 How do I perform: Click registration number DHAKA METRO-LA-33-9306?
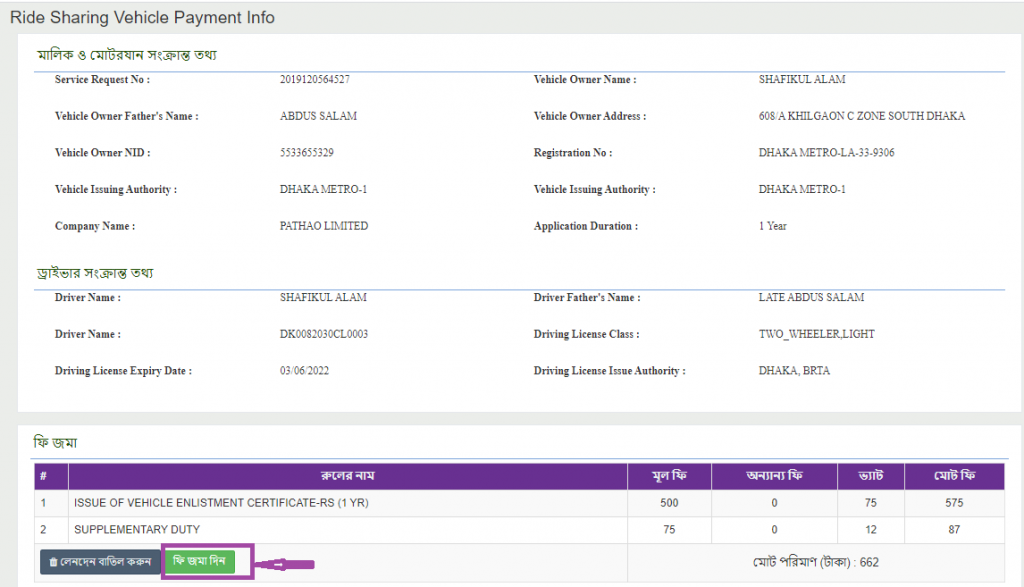[826, 153]
